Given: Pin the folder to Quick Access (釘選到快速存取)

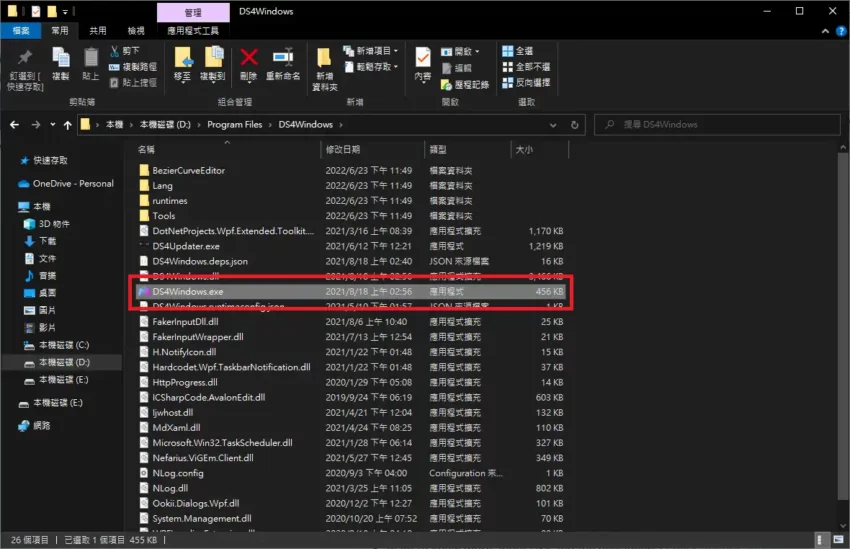Looking at the screenshot, I should coord(25,70).
